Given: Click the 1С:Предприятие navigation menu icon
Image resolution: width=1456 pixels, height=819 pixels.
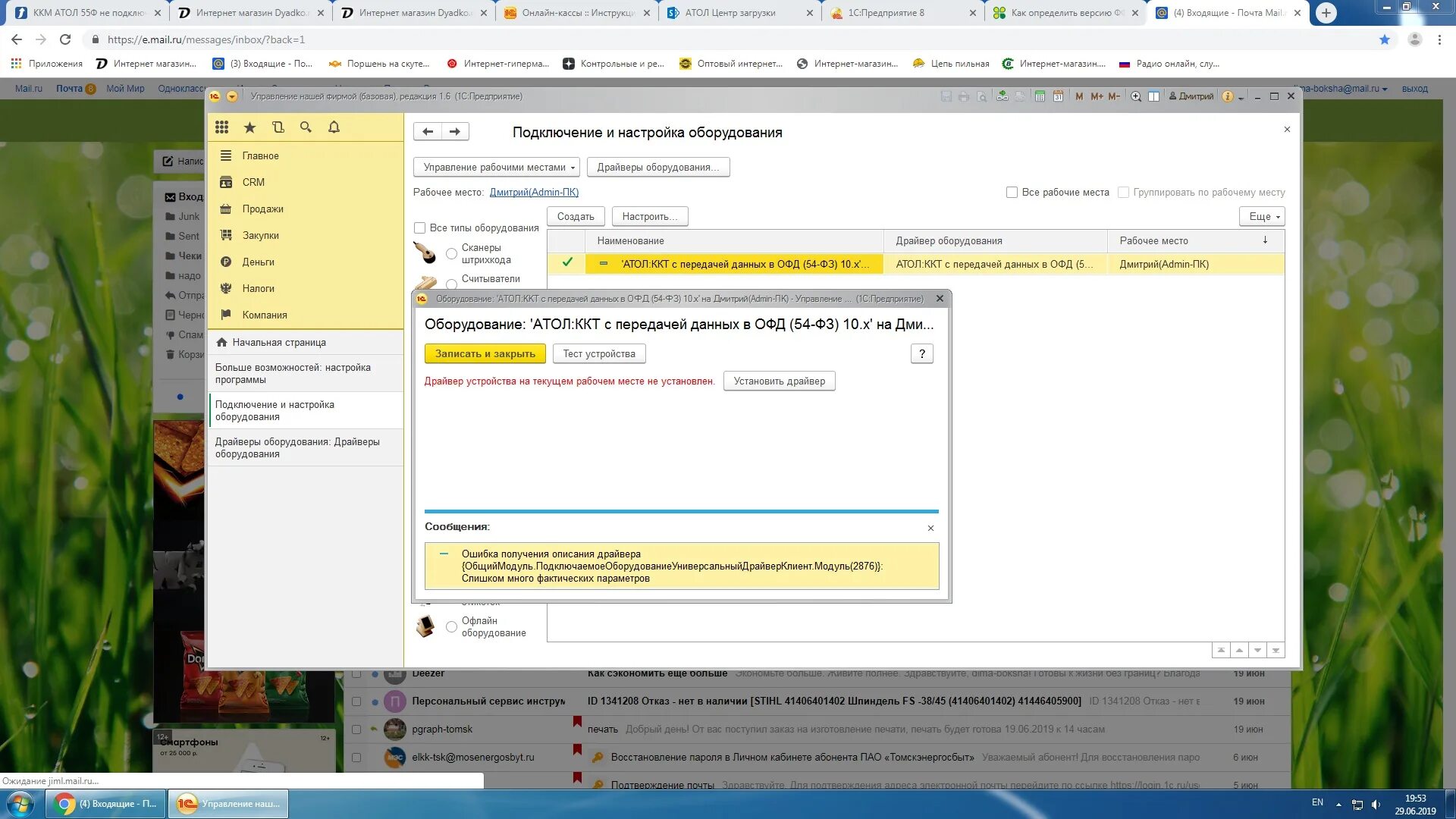Looking at the screenshot, I should click(223, 126).
